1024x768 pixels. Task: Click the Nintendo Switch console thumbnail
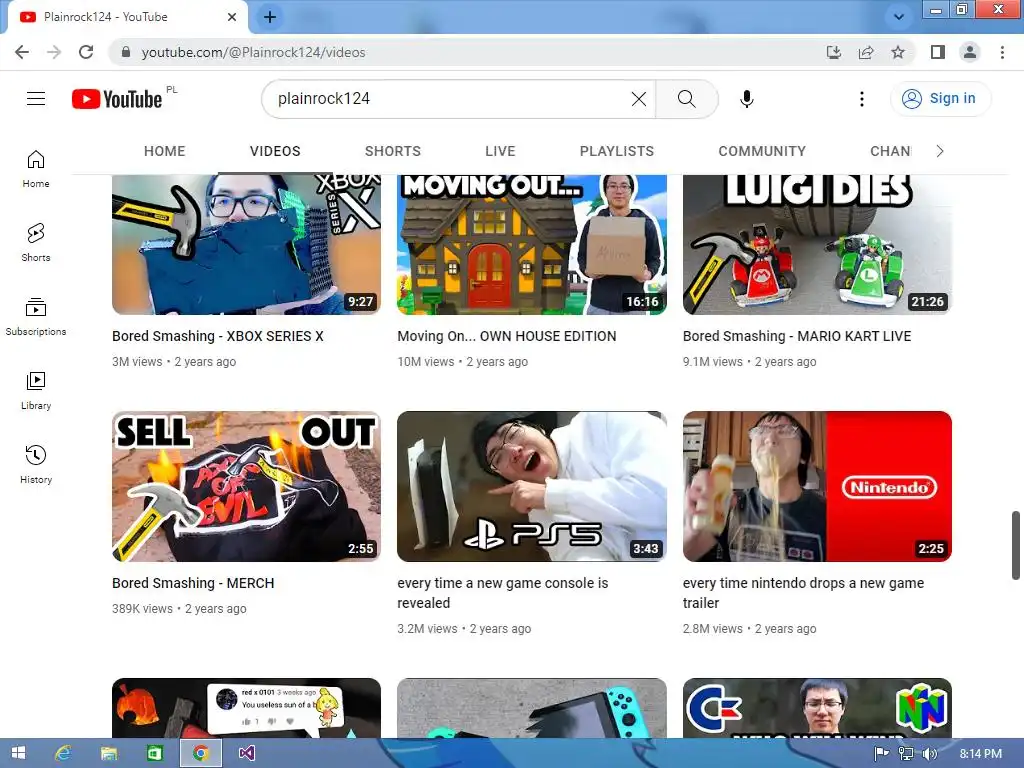(532, 708)
